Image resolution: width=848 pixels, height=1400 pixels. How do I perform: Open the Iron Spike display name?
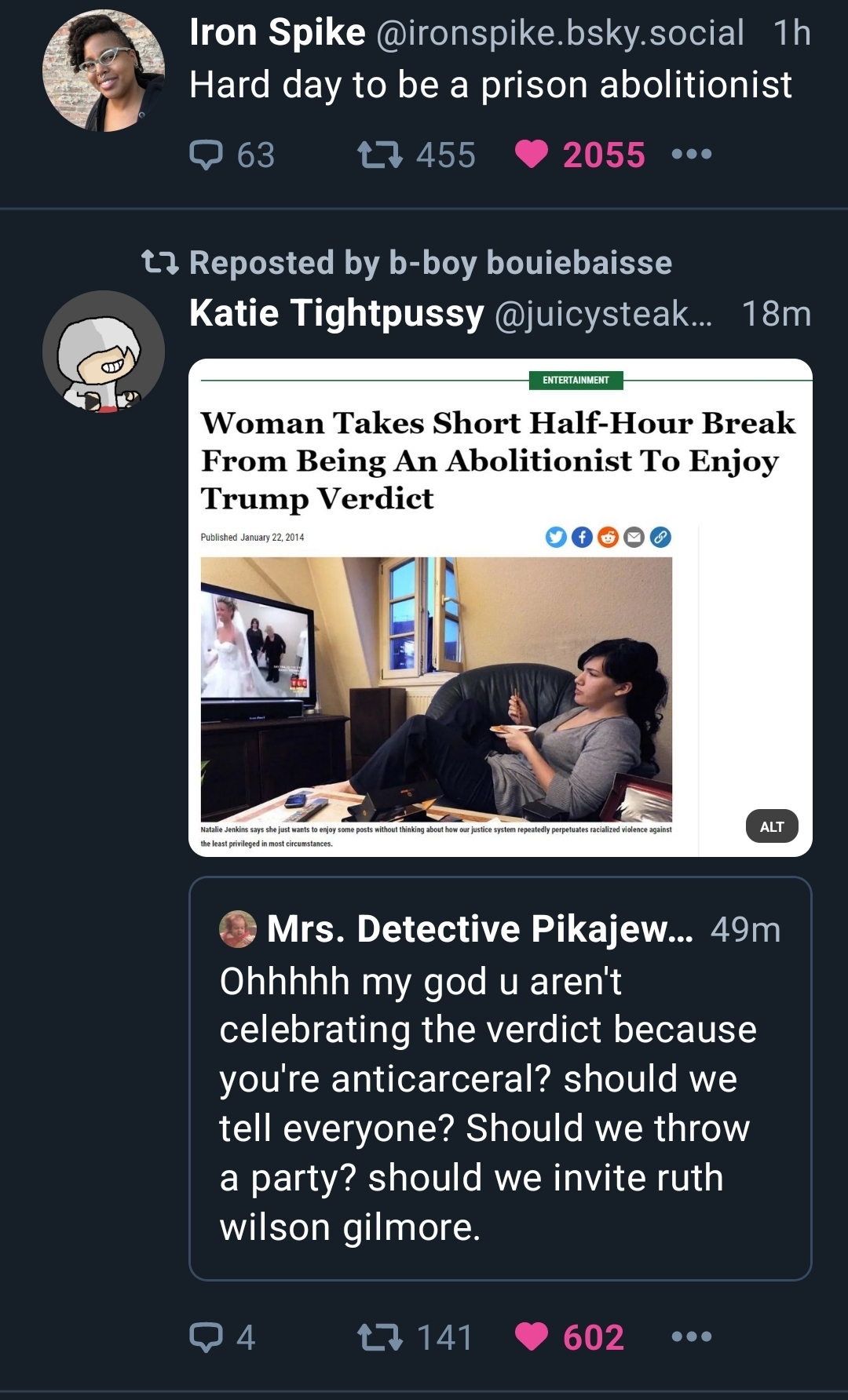[x=277, y=33]
